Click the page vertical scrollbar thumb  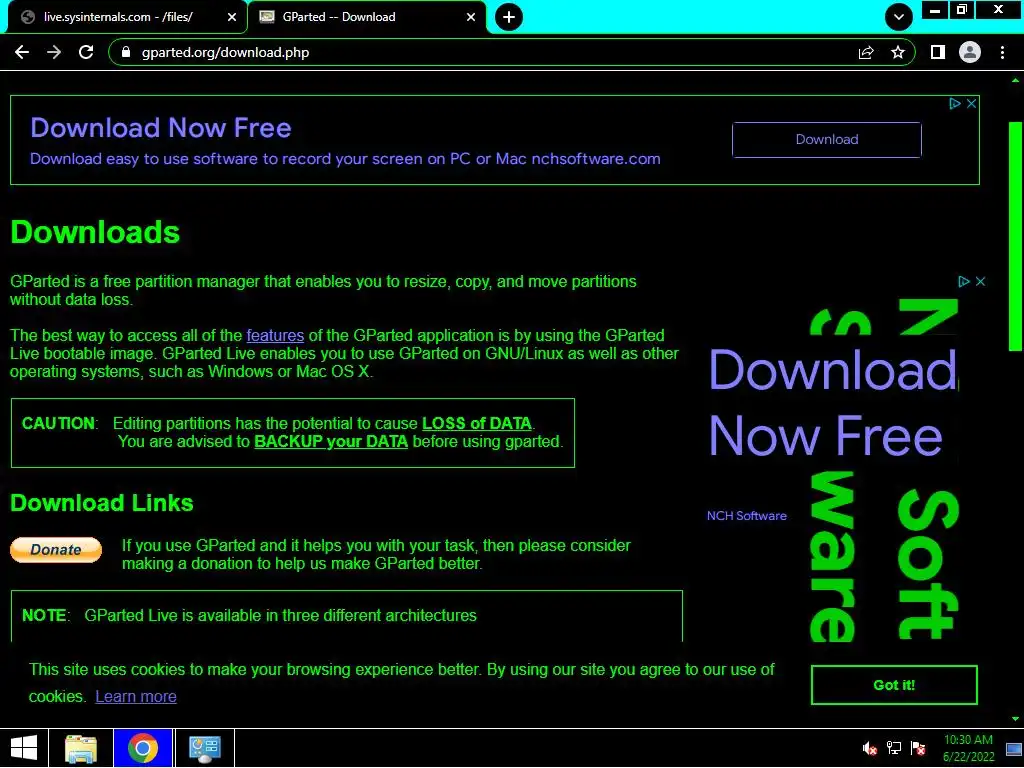tap(1016, 236)
